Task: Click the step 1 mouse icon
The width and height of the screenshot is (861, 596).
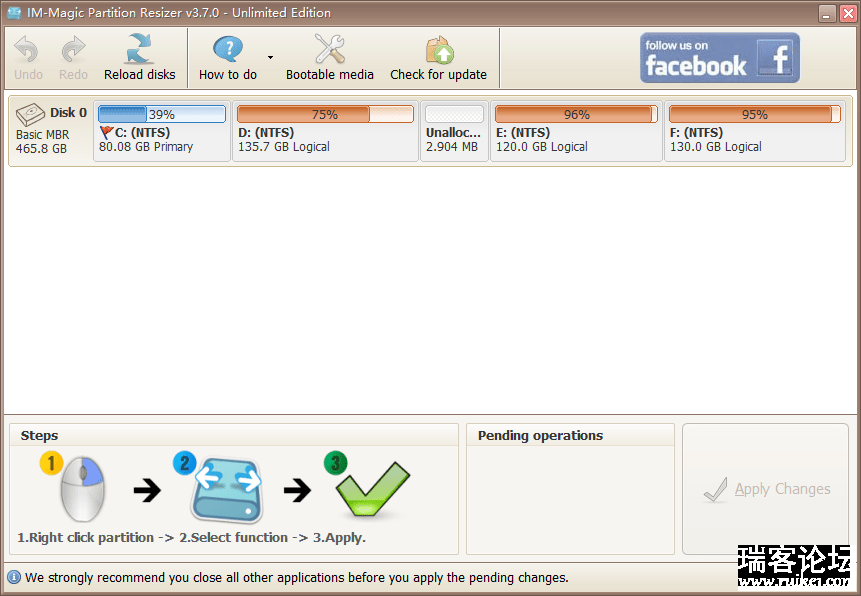Action: pos(82,489)
